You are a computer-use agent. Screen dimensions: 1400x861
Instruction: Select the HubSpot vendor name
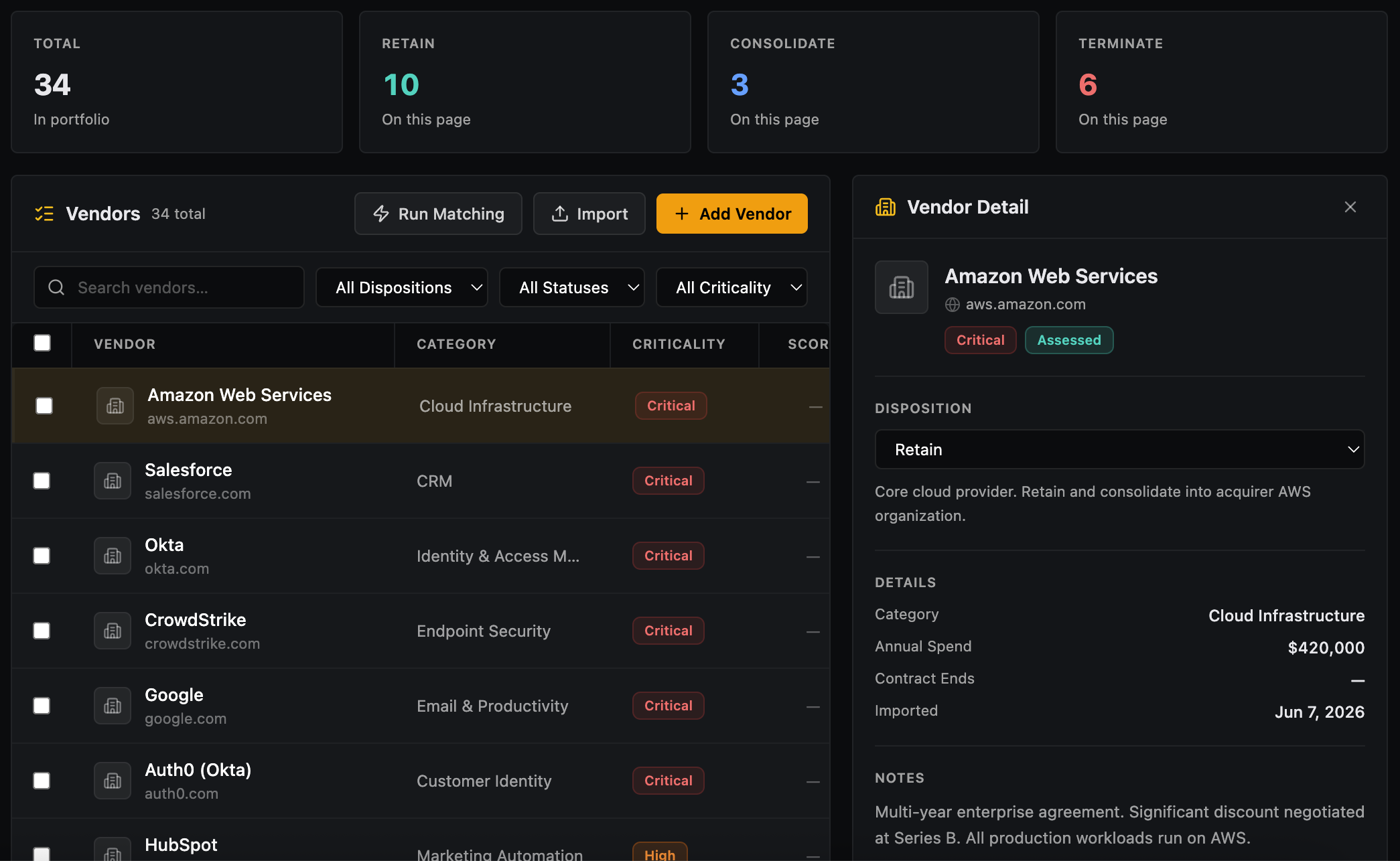[x=181, y=845]
